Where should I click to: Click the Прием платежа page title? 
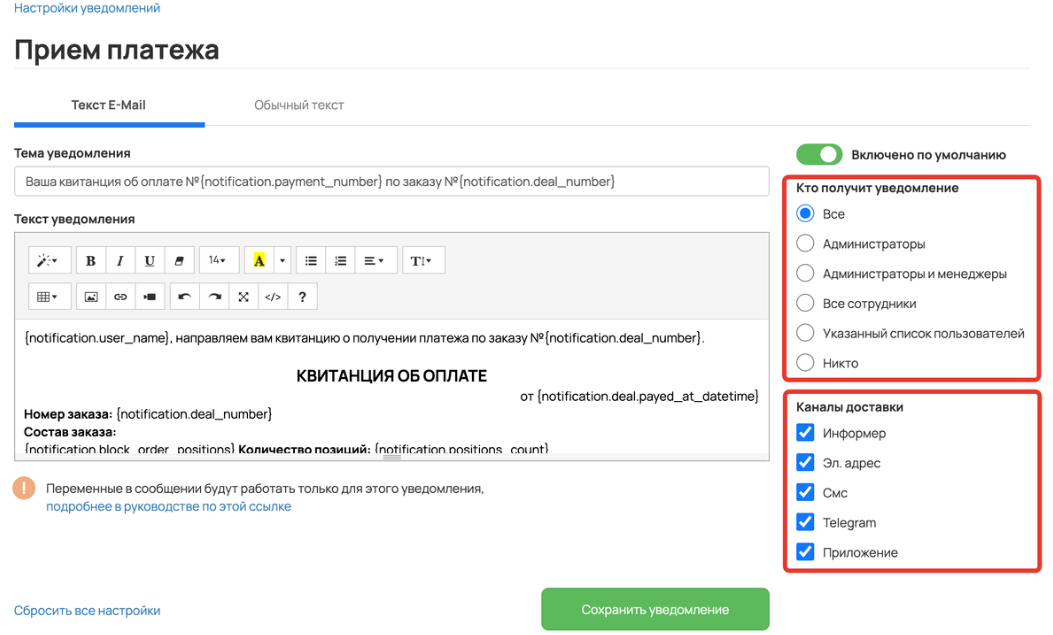tap(117, 50)
